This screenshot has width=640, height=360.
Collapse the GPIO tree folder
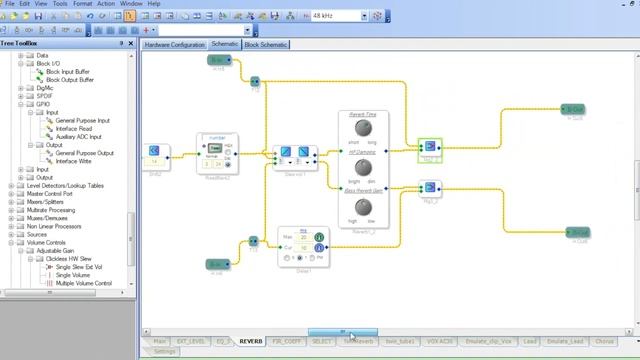point(21,104)
